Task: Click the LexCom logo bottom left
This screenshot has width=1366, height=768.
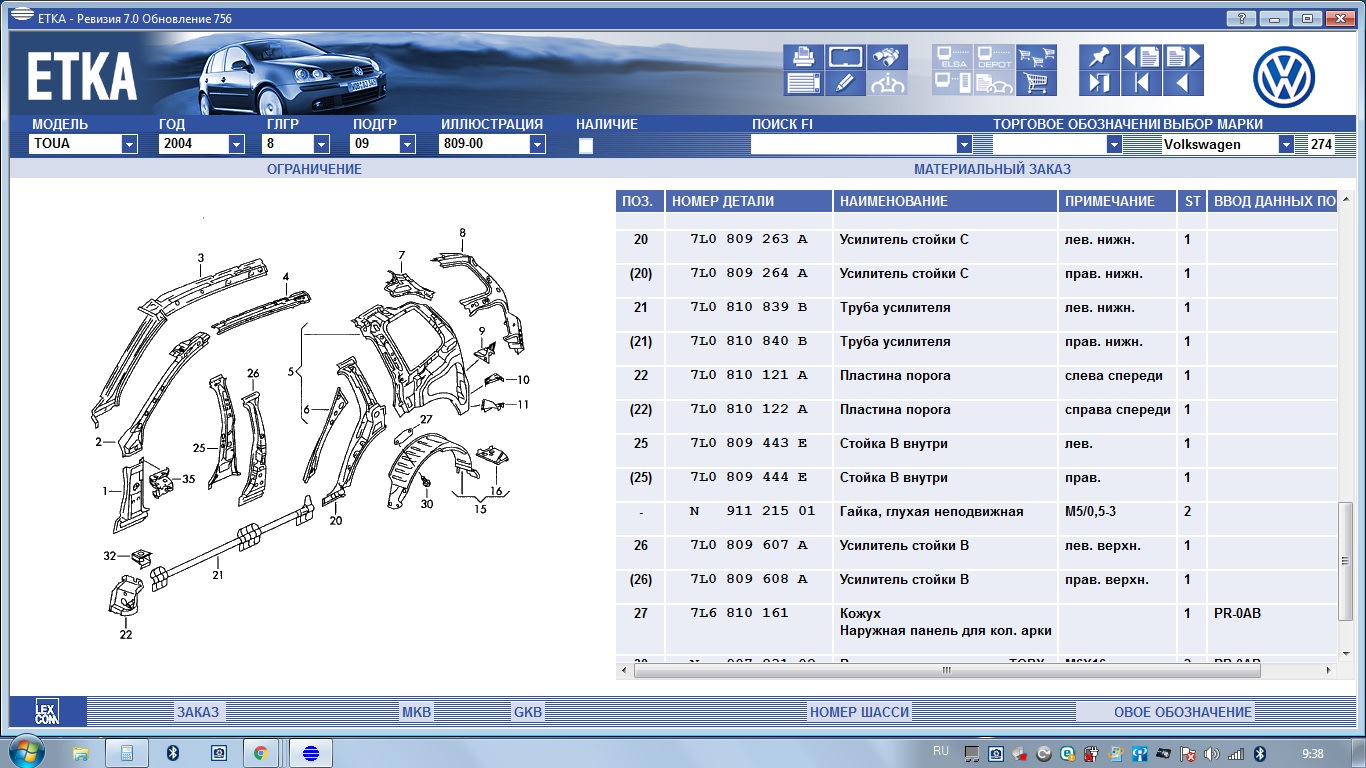Action: coord(47,712)
